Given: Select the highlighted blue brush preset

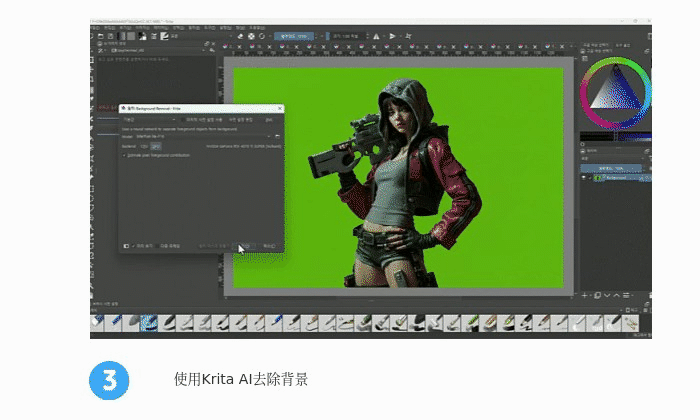Looking at the screenshot, I should (x=148, y=323).
